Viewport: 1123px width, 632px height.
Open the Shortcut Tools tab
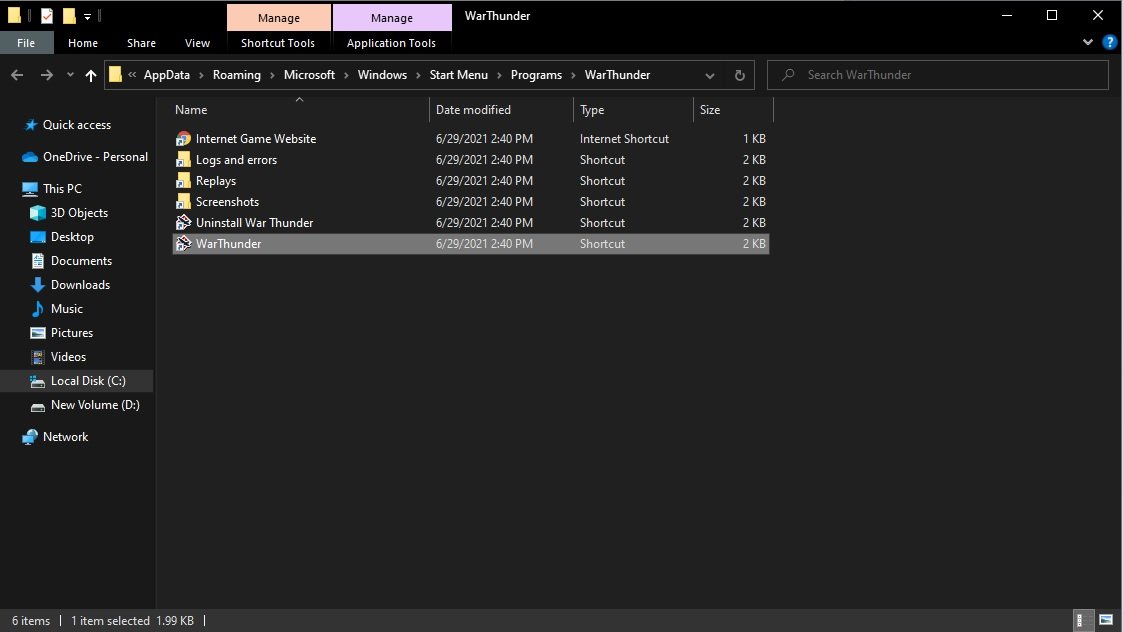pyautogui.click(x=278, y=43)
